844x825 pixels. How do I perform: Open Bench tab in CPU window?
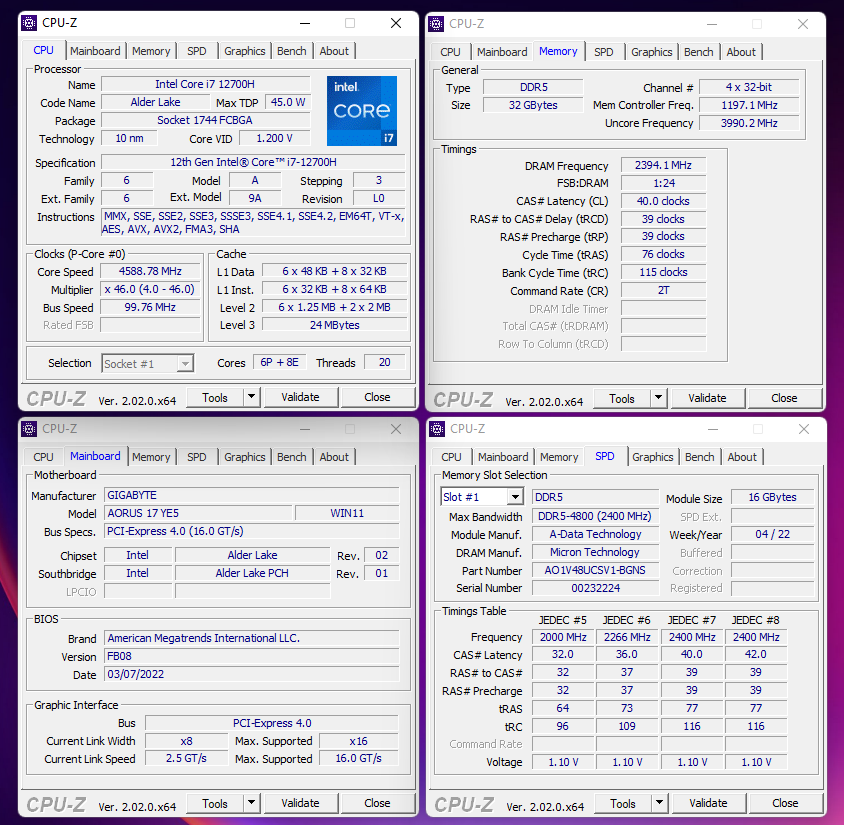(x=292, y=51)
